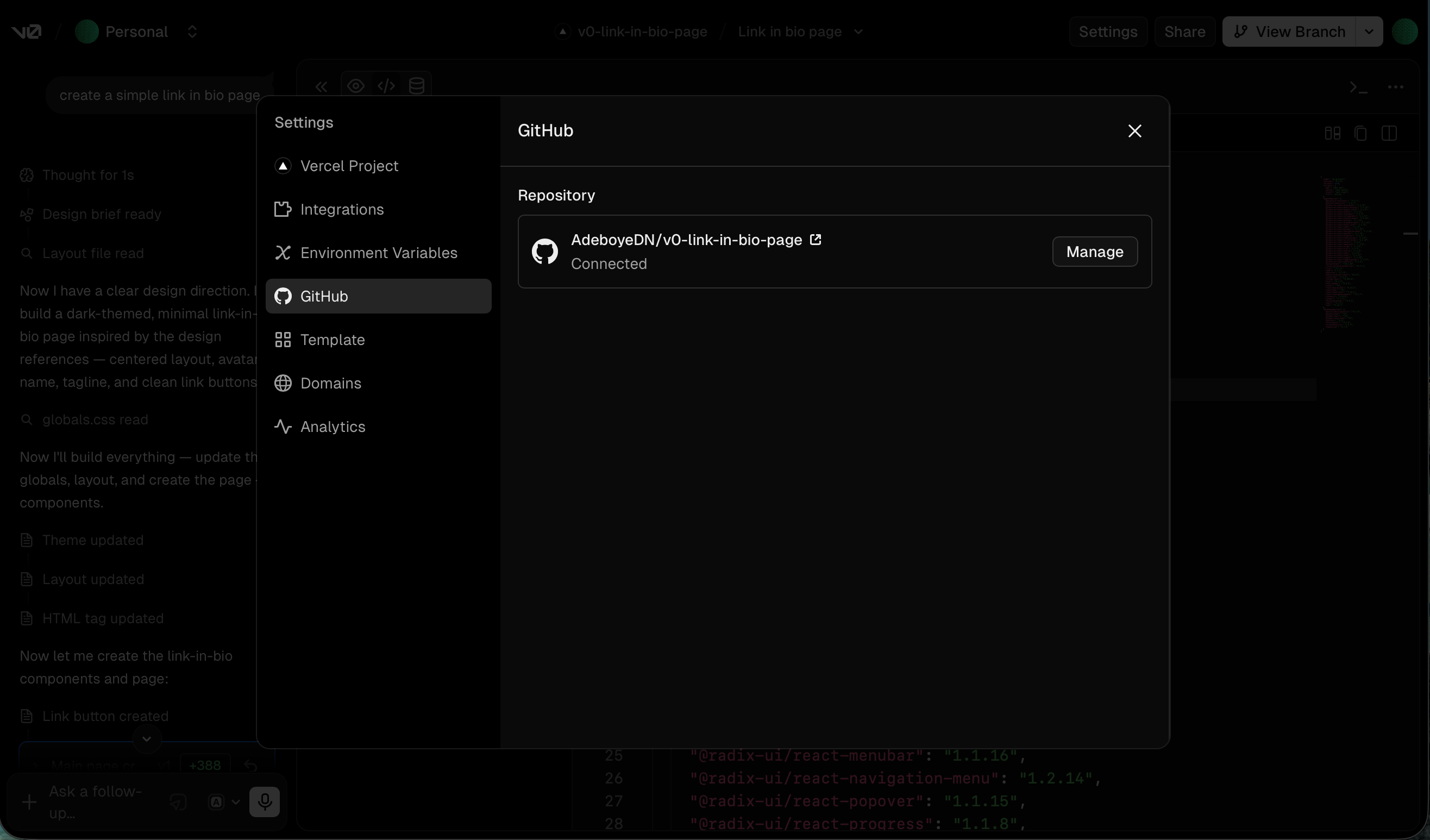Start voice input with the microphone button
Screen dimensions: 1430x840
click(265, 802)
